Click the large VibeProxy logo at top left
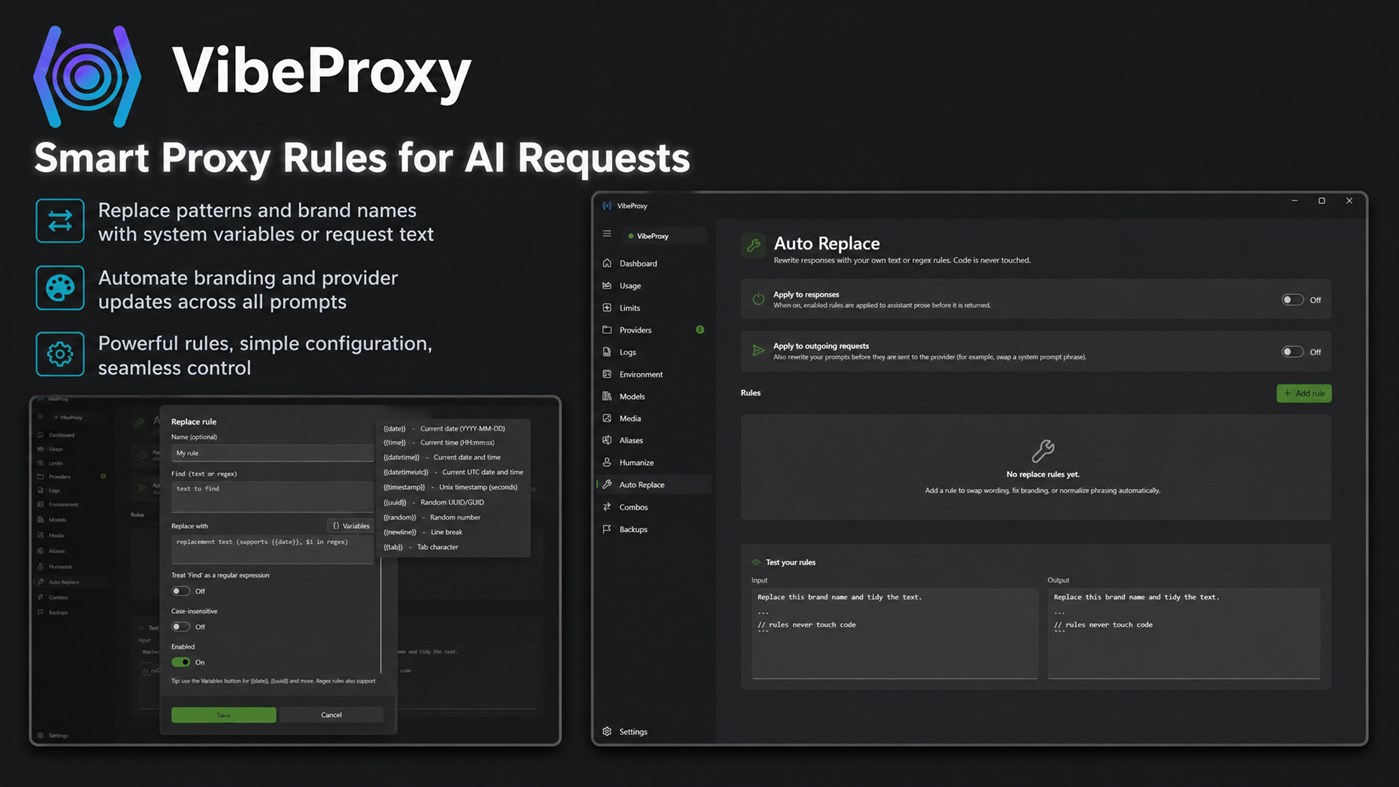 (87, 77)
